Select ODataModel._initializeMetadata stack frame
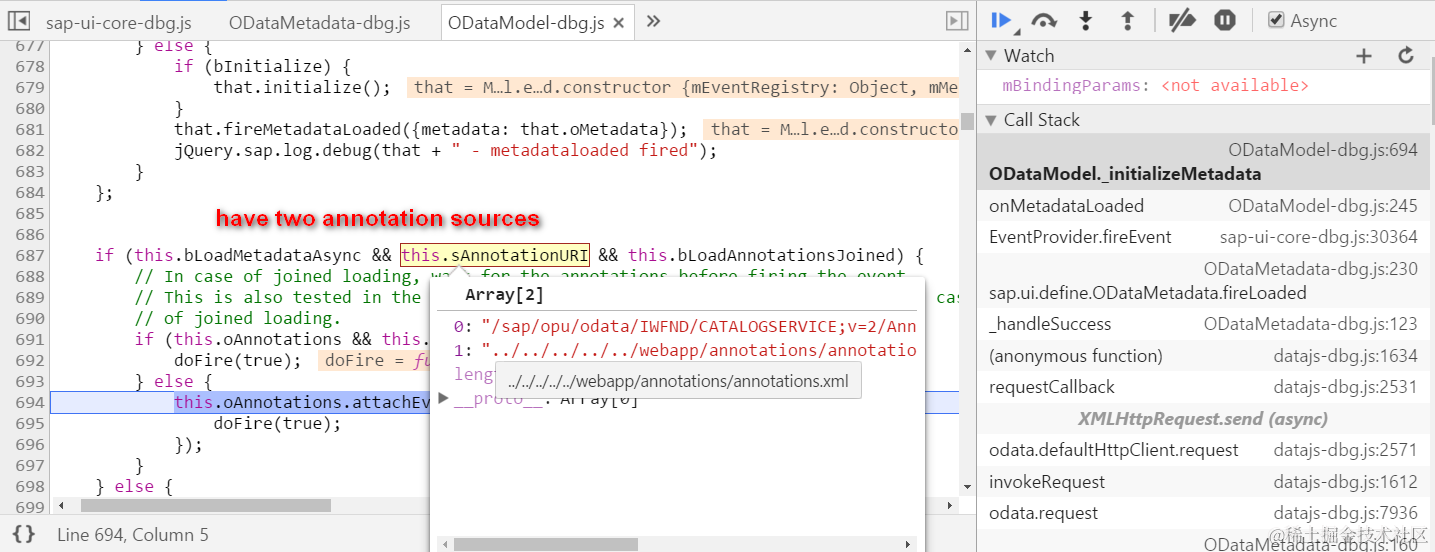 [1205, 162]
